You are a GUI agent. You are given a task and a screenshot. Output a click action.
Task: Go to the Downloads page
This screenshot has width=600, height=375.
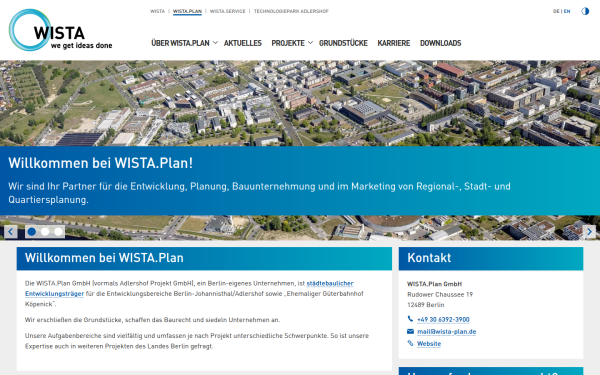pyautogui.click(x=440, y=43)
